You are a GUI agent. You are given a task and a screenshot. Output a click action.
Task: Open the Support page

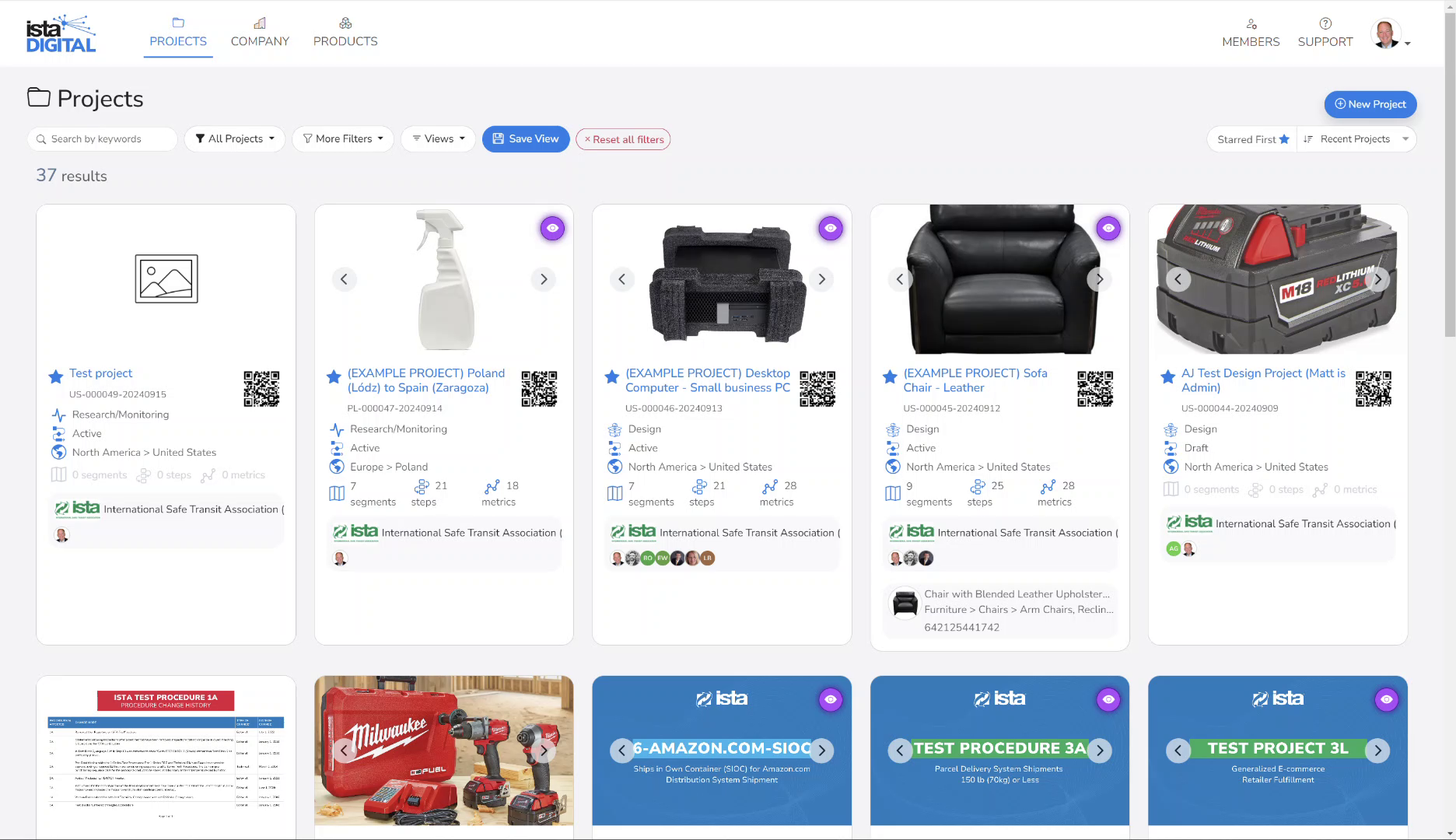coord(1325,33)
